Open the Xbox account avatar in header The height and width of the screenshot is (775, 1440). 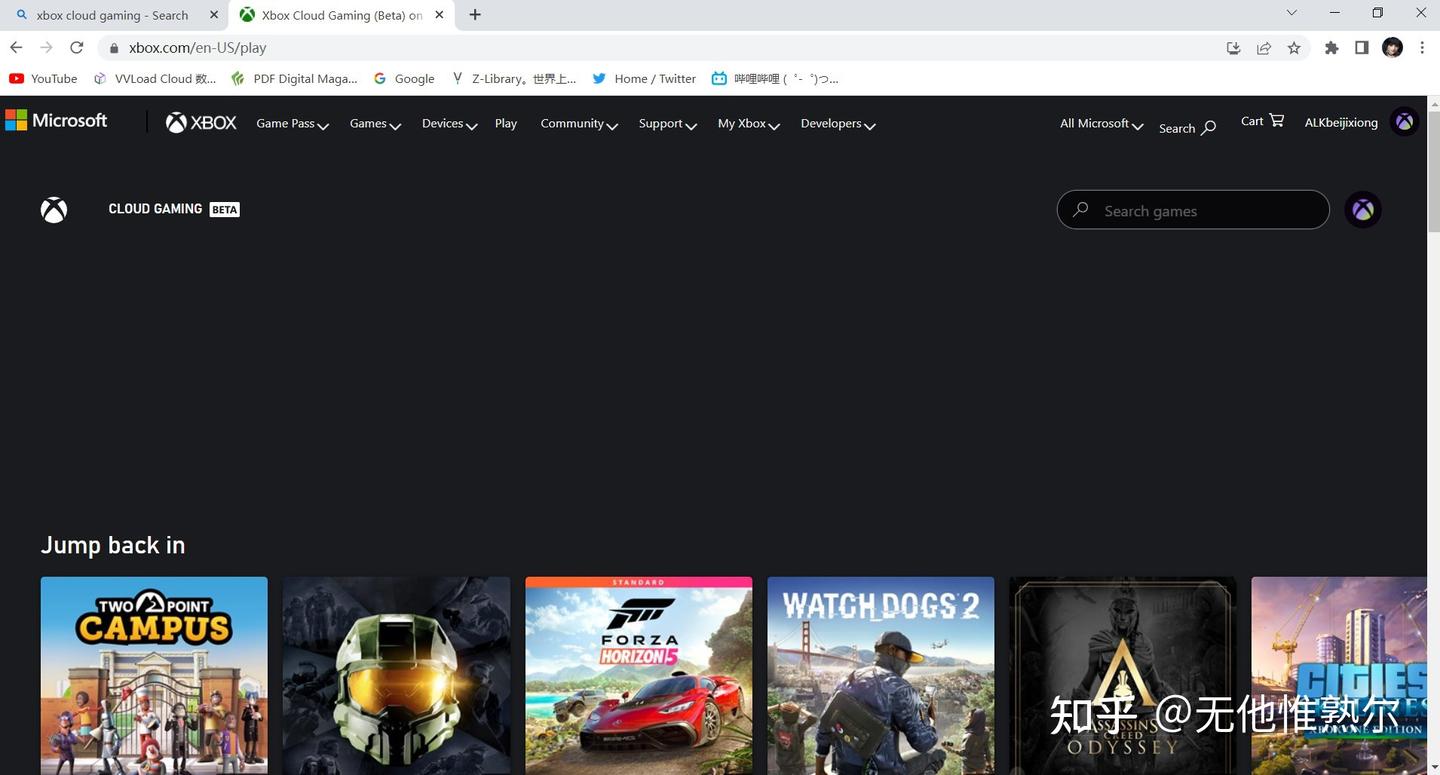(x=1405, y=122)
